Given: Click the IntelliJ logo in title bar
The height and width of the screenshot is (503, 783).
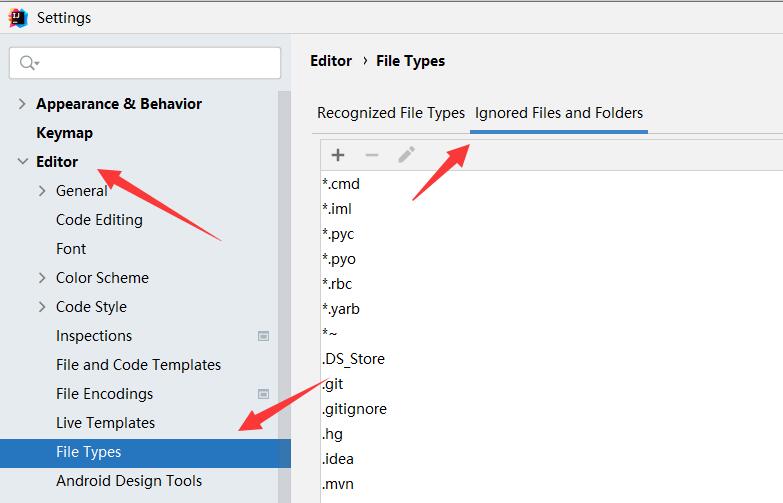Looking at the screenshot, I should click(18, 18).
